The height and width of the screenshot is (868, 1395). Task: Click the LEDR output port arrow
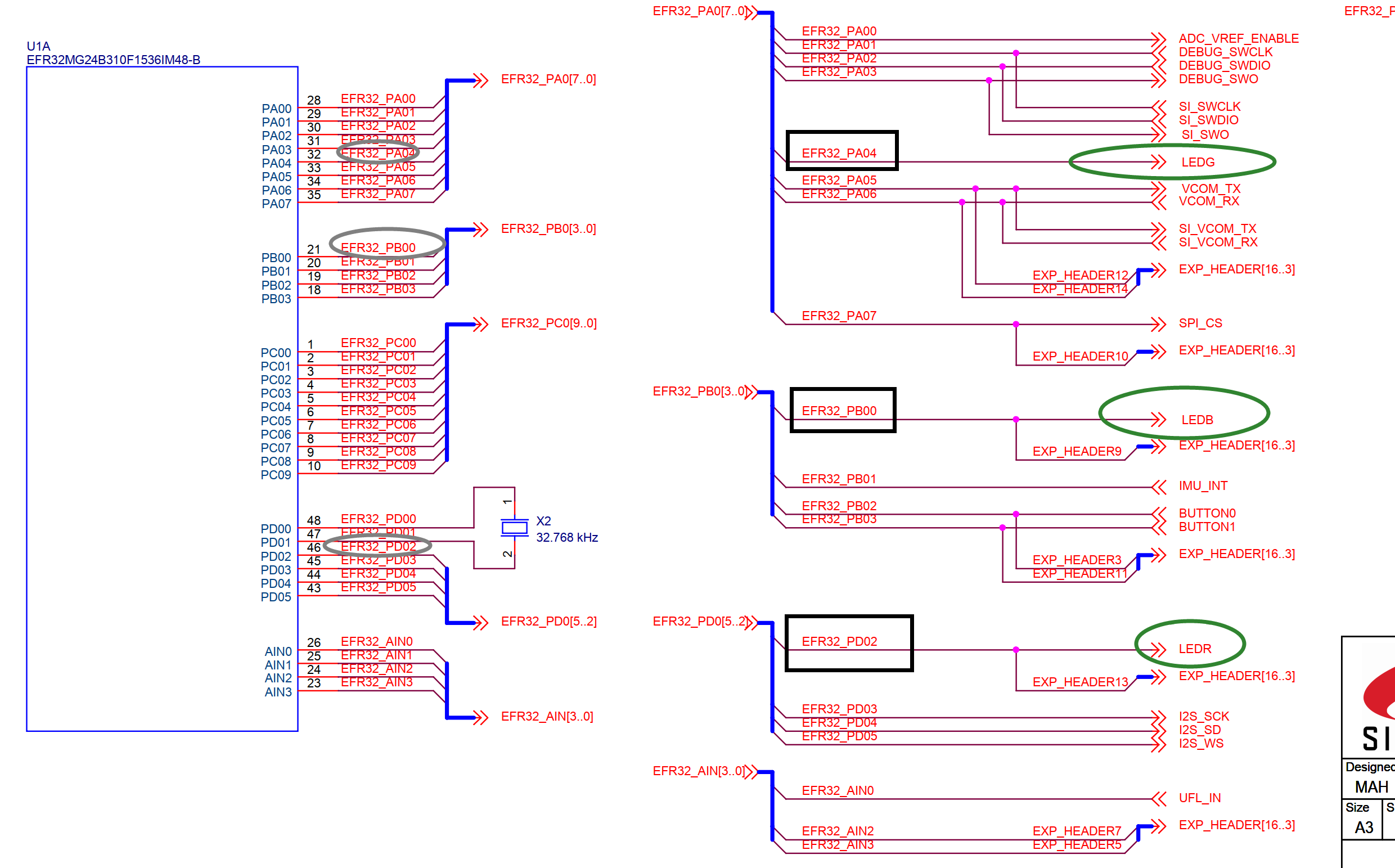pyautogui.click(x=1159, y=650)
